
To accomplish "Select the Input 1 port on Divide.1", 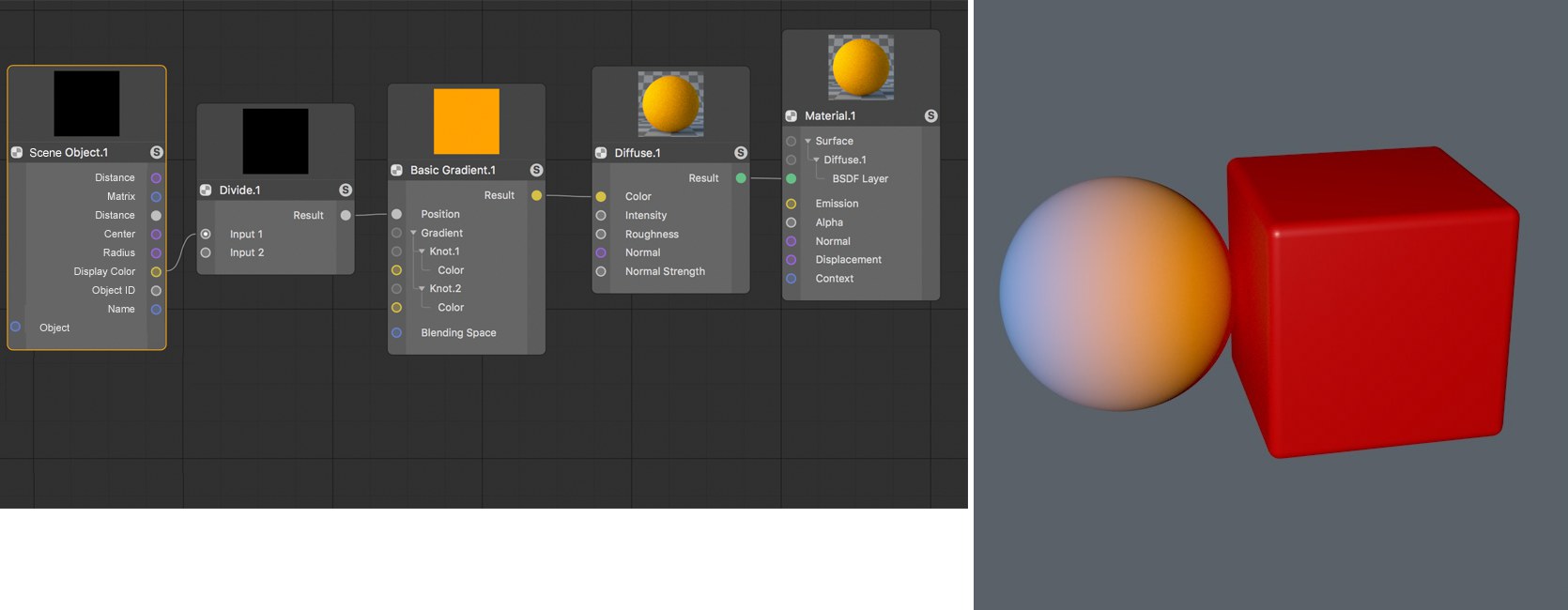I will tap(206, 234).
